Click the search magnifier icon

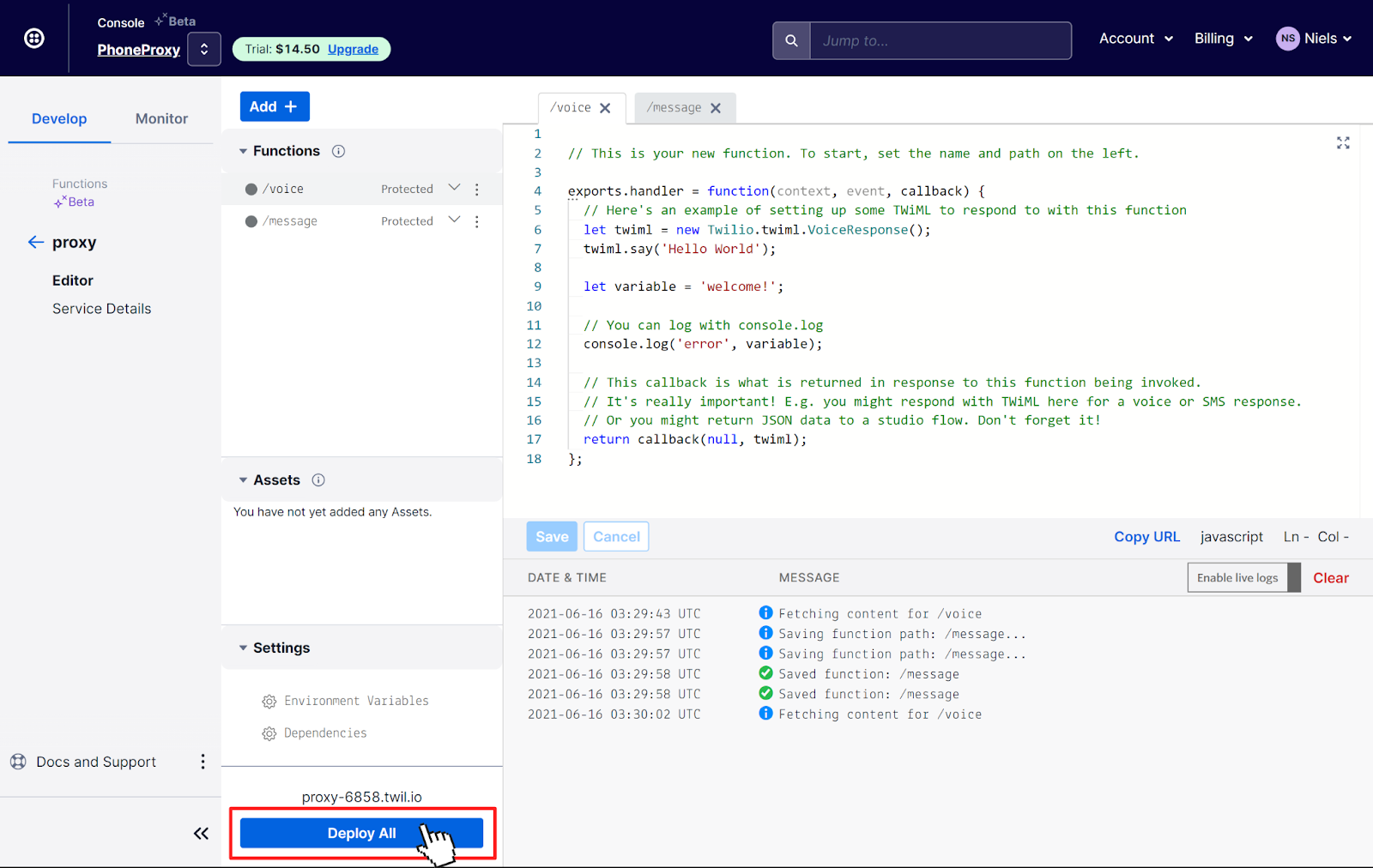click(791, 40)
